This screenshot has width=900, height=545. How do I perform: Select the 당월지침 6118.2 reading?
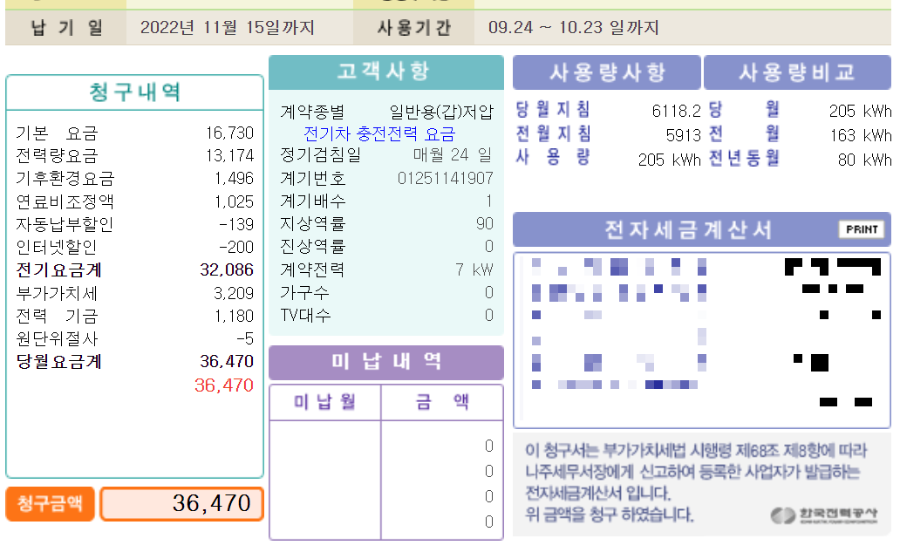[676, 111]
